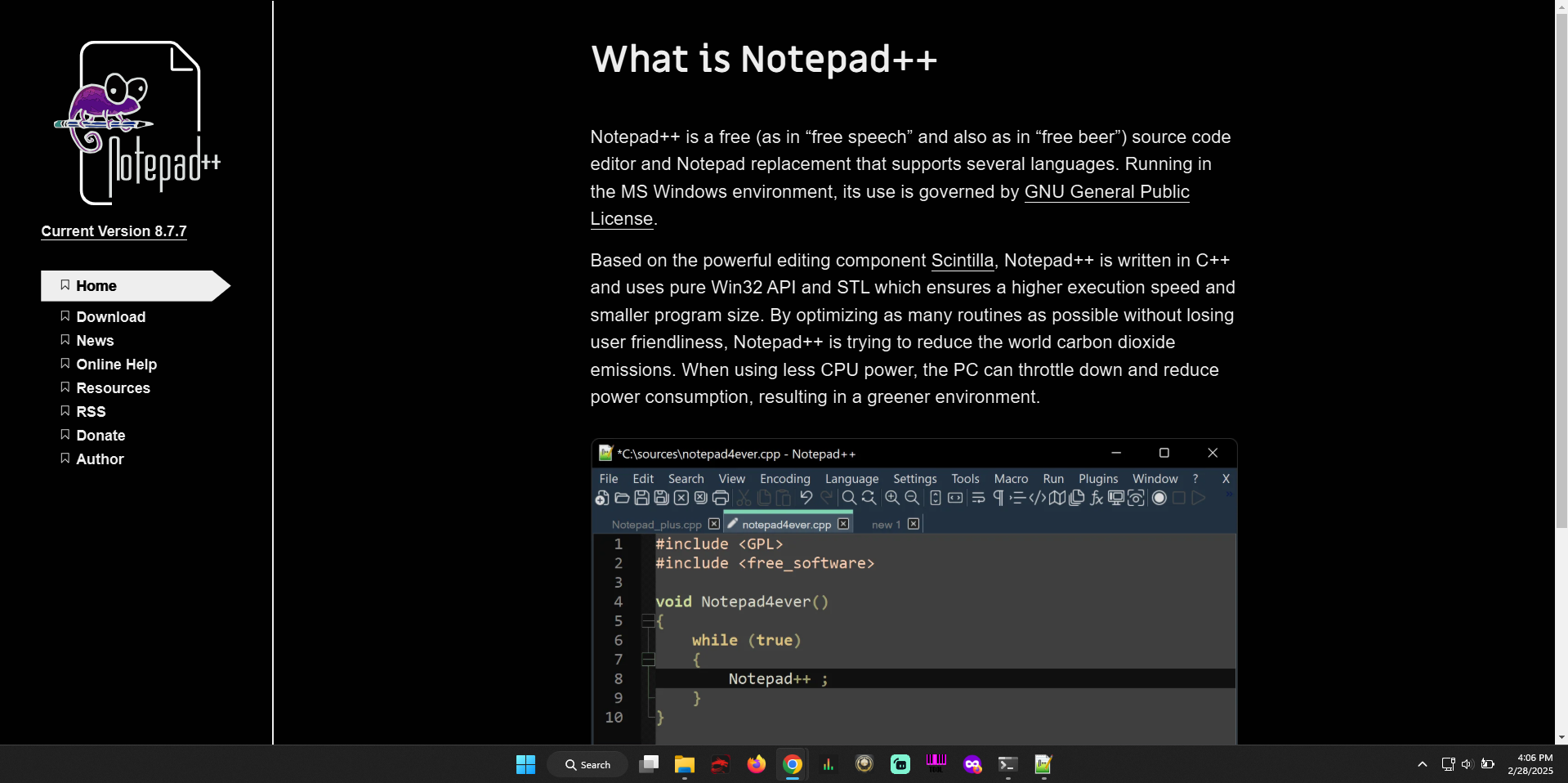
Task: Click the Current Version 8.7.7 link
Action: click(114, 231)
